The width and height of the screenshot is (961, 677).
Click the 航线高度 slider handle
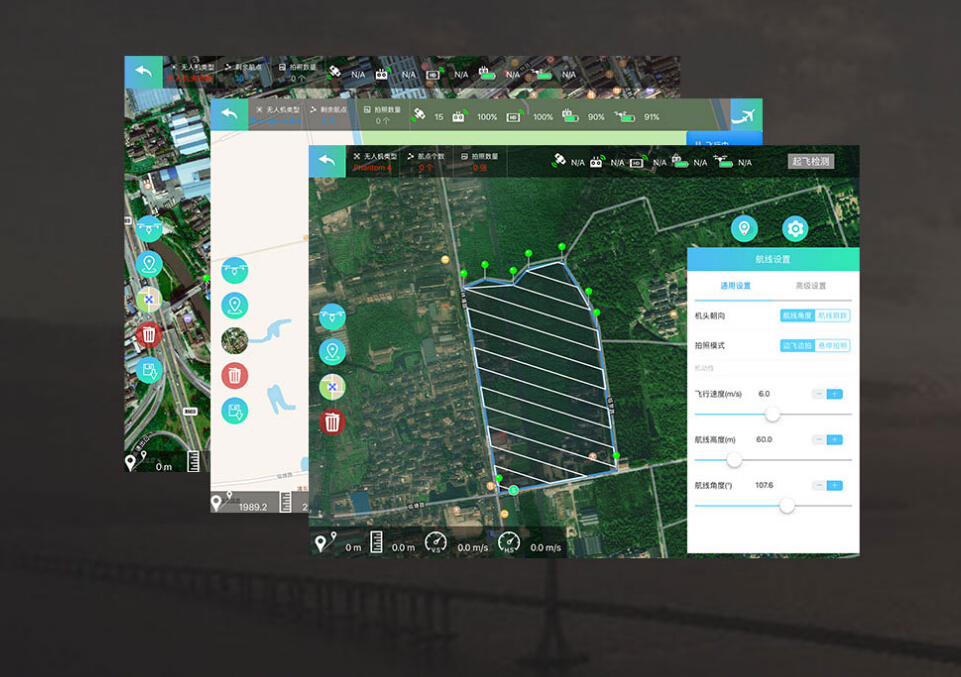tap(734, 460)
